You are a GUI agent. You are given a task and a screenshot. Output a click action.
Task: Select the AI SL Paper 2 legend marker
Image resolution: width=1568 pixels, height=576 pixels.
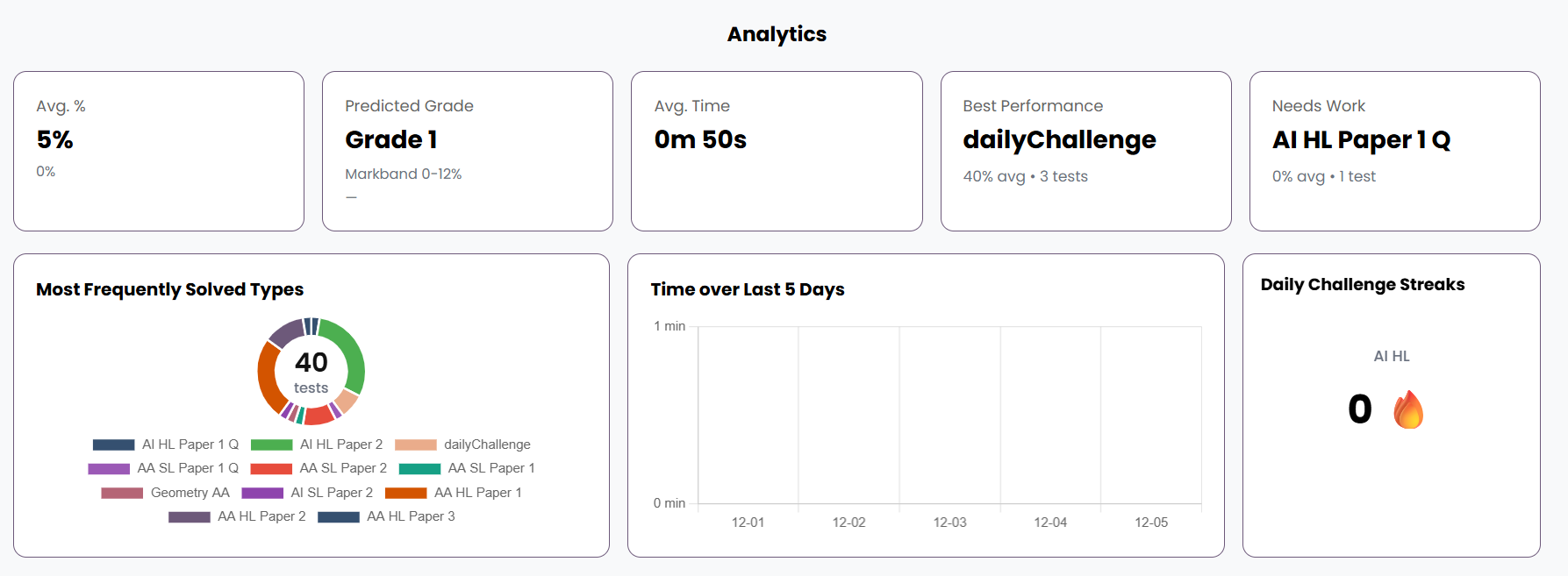click(x=263, y=493)
